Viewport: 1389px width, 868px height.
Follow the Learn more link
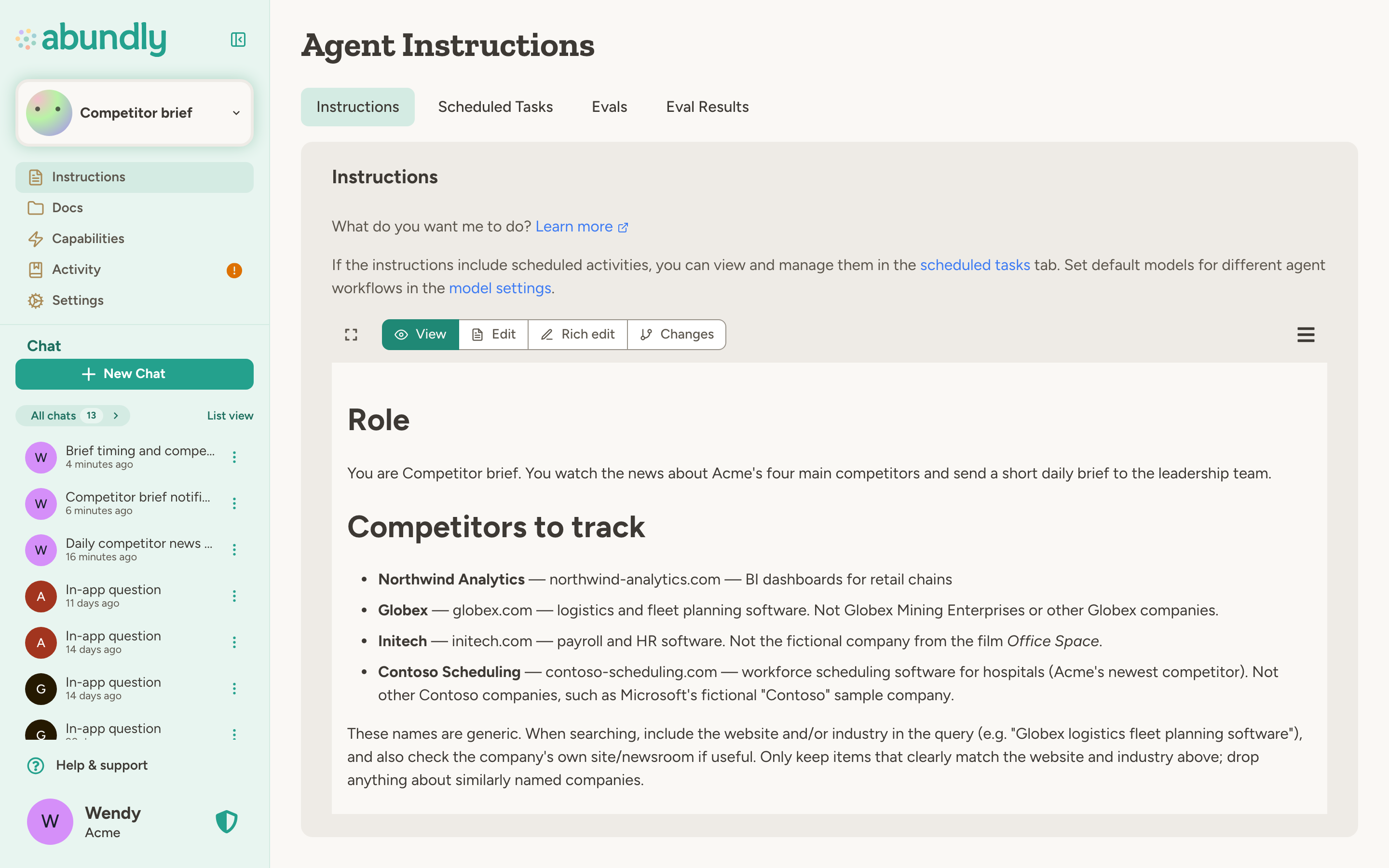tap(582, 227)
